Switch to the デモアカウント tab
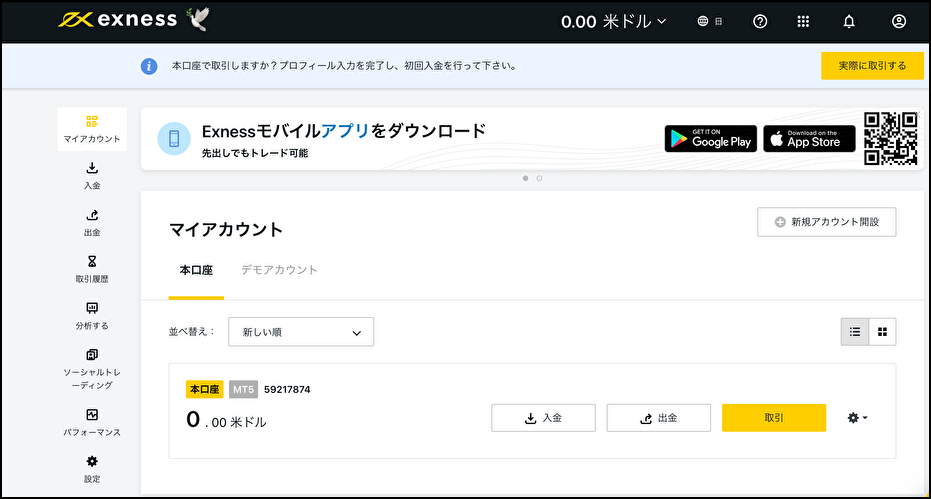This screenshot has height=499, width=931. (279, 270)
